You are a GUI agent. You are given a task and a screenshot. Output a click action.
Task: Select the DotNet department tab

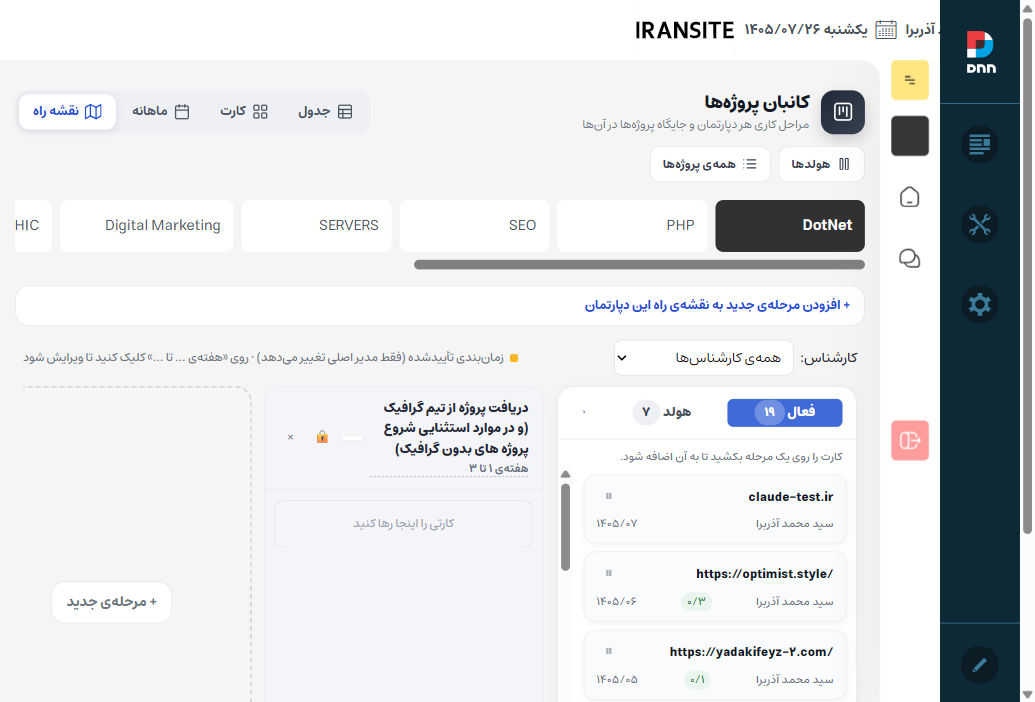tap(790, 226)
